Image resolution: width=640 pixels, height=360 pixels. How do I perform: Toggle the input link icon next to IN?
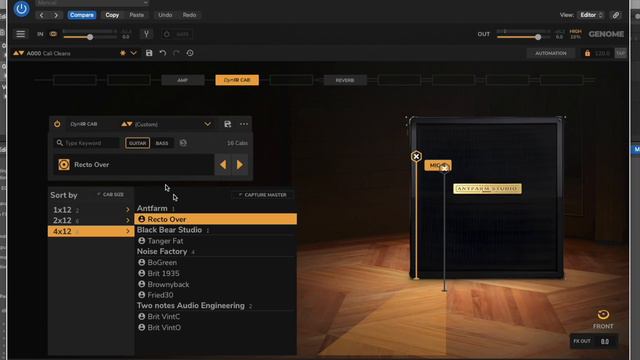click(53, 34)
